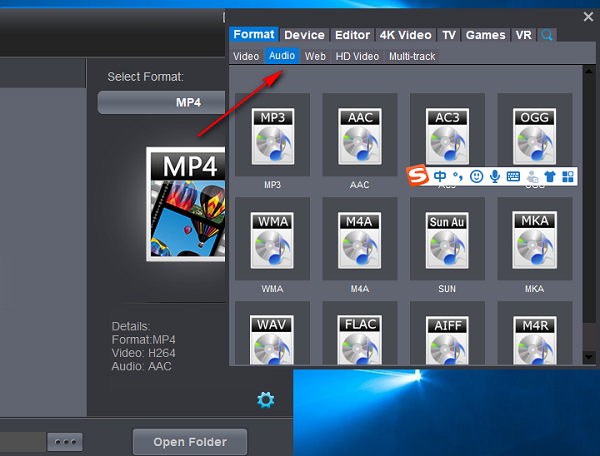Select the OGG audio format icon
This screenshot has width=600, height=456.
[534, 136]
